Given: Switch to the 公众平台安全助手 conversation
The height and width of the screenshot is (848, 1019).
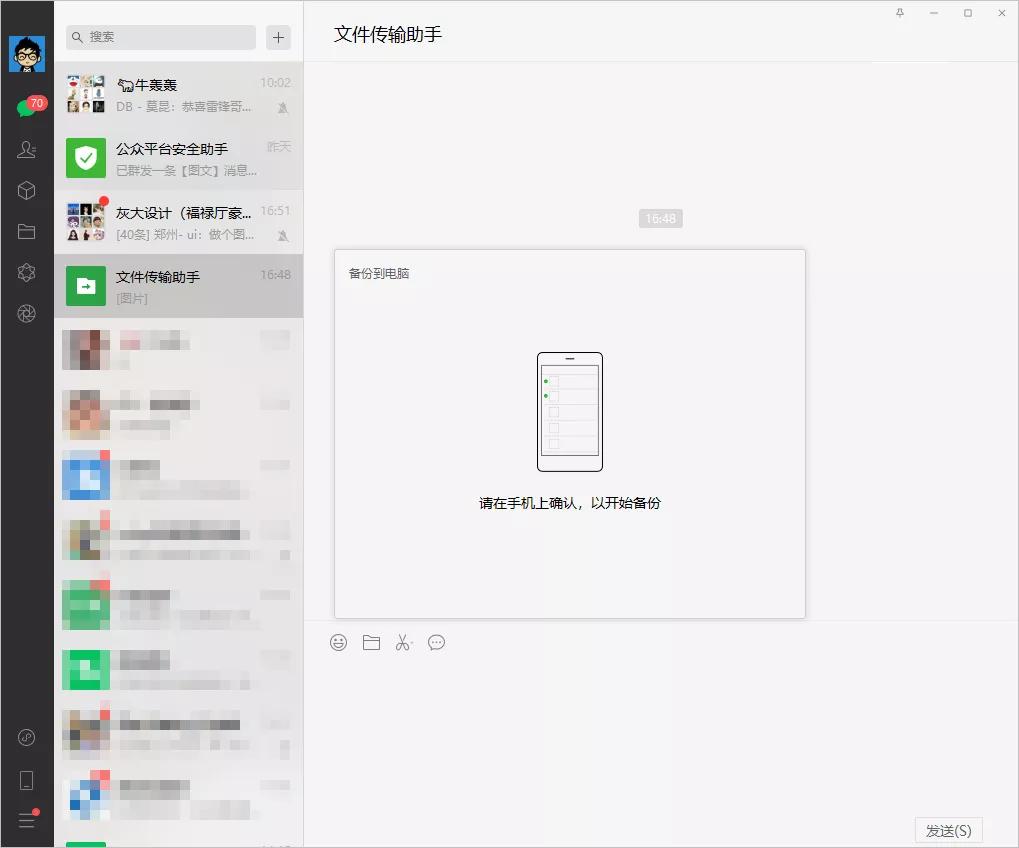Looking at the screenshot, I should tap(178, 158).
